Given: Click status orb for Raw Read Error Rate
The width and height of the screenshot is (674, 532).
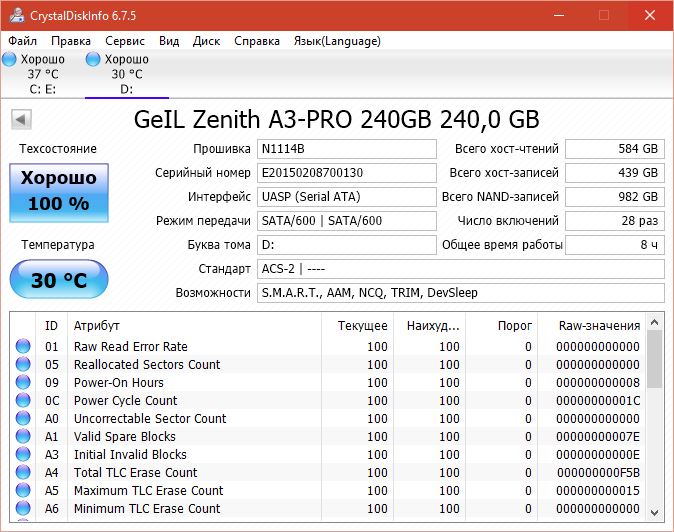Looking at the screenshot, I should 23,346.
